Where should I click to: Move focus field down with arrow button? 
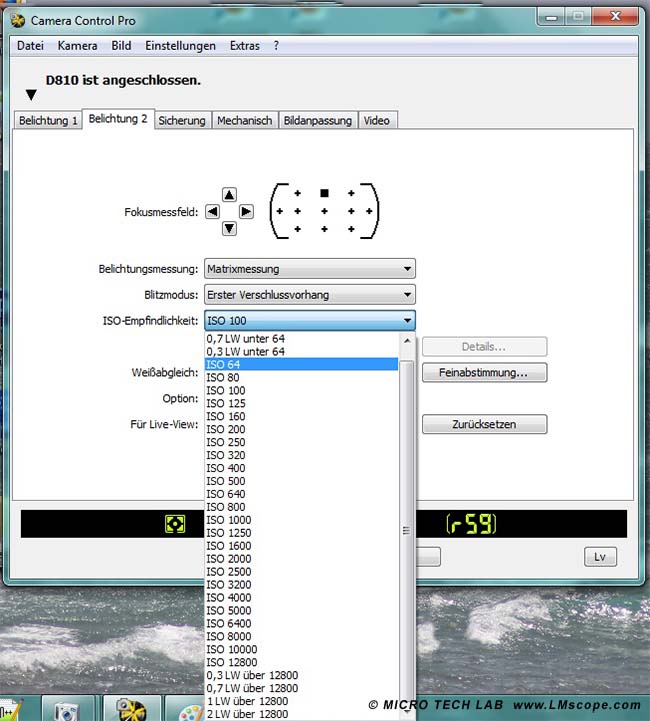coord(229,229)
